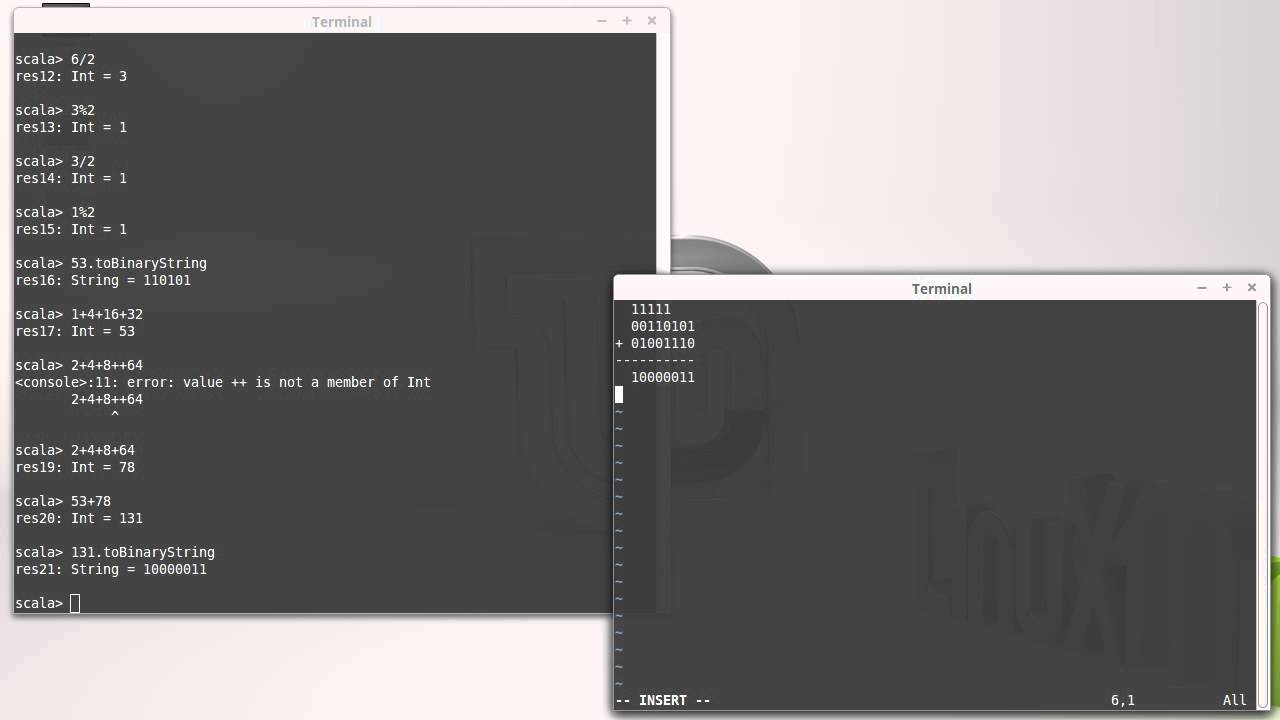
Task: Click the line '+ 01001110' in vim
Action: (655, 343)
